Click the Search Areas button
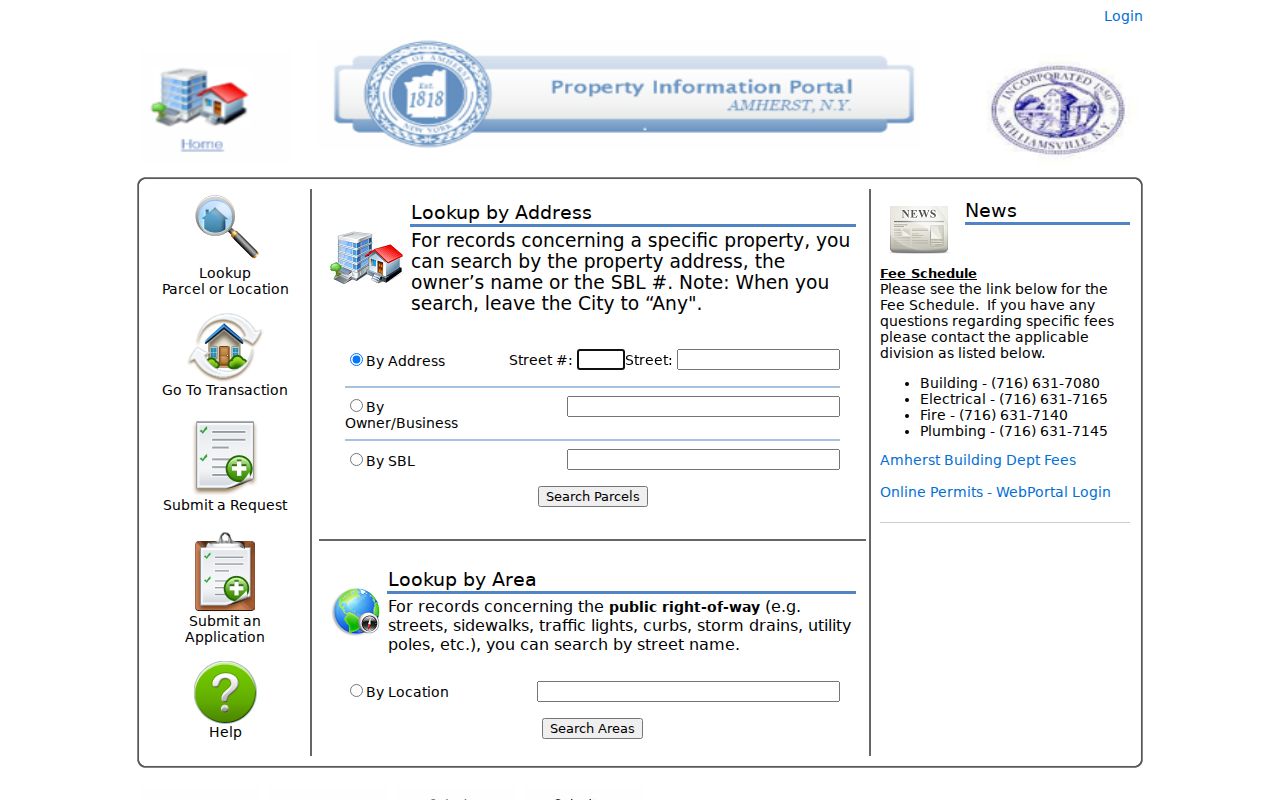Viewport: 1280px width, 800px height. (592, 728)
